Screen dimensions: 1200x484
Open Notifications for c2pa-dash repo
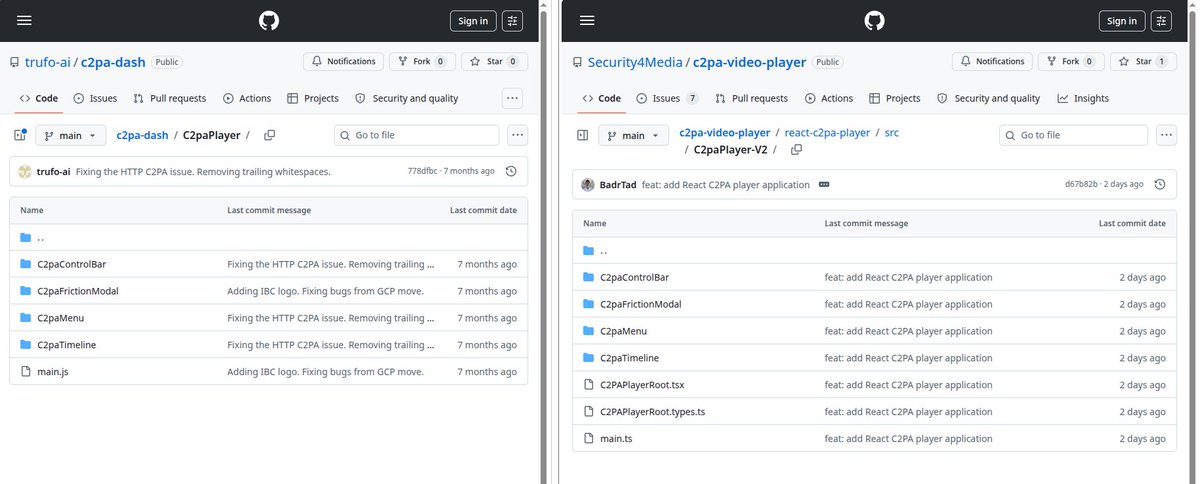[343, 61]
